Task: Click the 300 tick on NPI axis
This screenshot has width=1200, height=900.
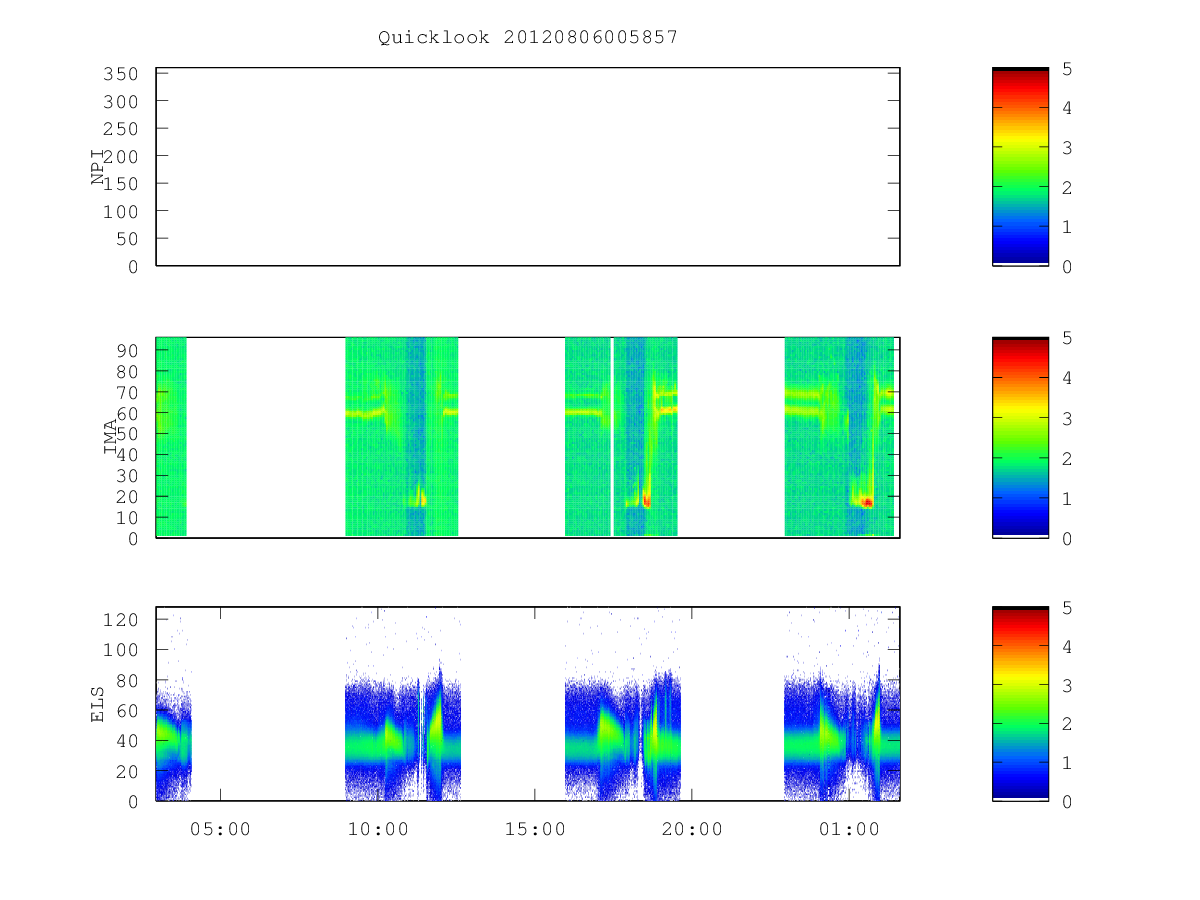Action: tap(119, 102)
